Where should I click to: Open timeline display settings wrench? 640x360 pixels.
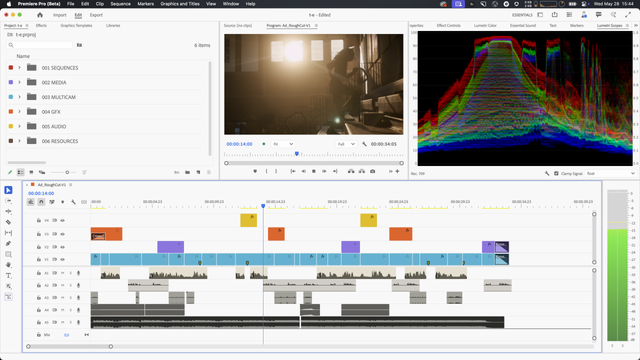pos(73,202)
